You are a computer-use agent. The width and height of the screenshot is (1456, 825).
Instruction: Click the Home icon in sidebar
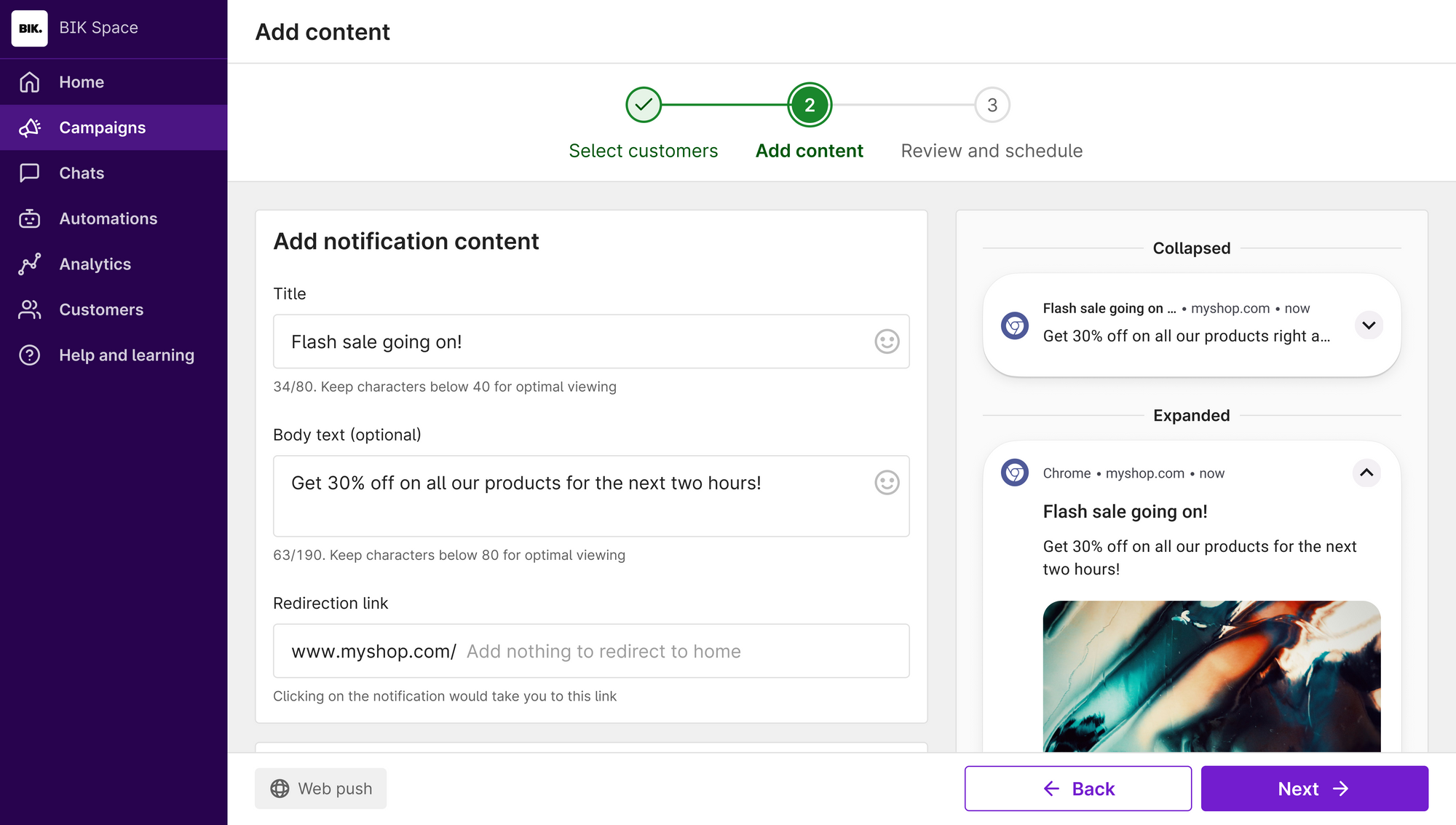(30, 82)
